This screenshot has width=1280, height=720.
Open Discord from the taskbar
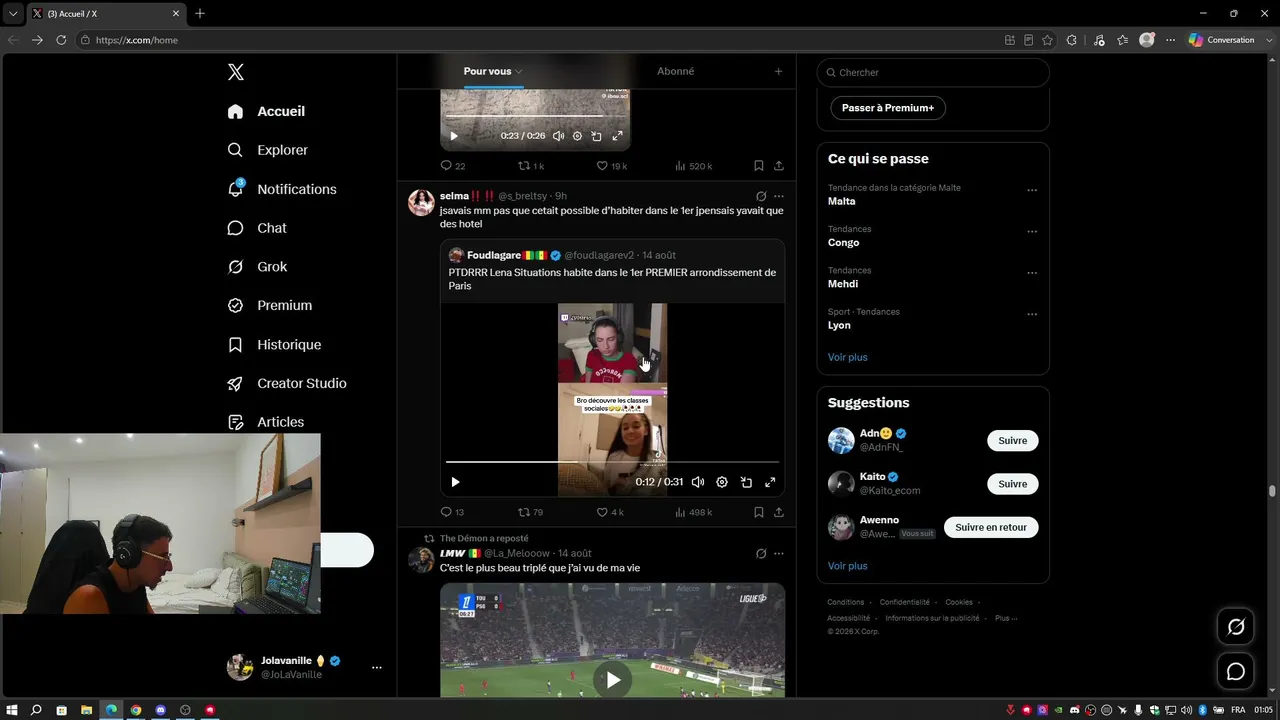click(160, 710)
